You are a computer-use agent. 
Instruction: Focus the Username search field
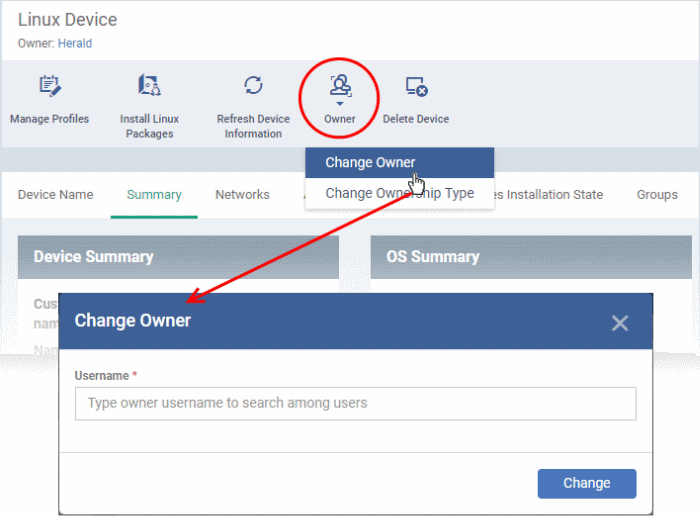coord(355,404)
